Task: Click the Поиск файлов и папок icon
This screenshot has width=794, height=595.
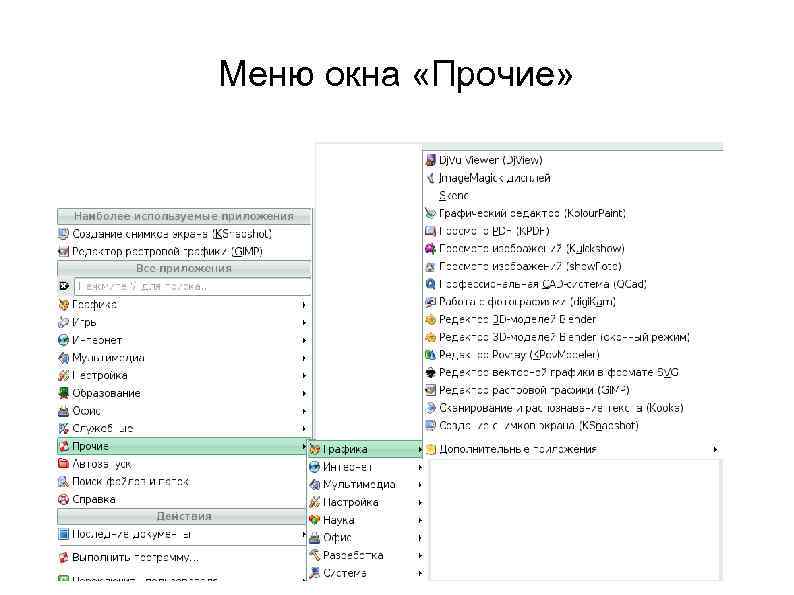Action: click(63, 482)
